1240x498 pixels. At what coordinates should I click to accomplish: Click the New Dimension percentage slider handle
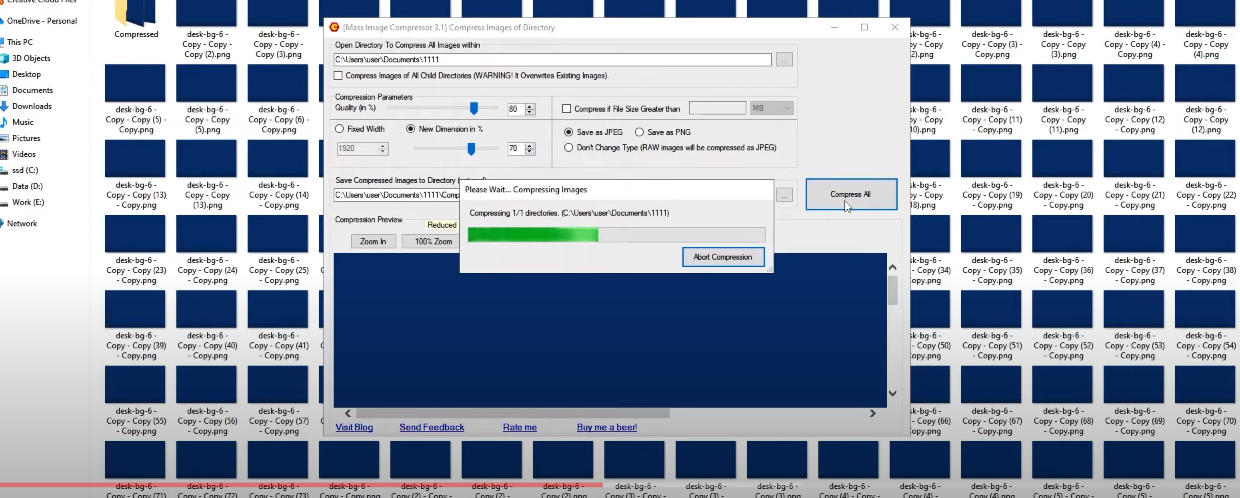tap(471, 149)
